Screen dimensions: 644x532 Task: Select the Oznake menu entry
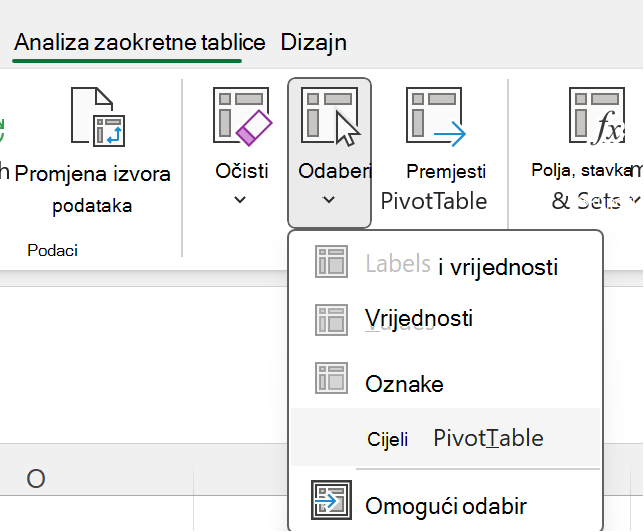pyautogui.click(x=446, y=380)
